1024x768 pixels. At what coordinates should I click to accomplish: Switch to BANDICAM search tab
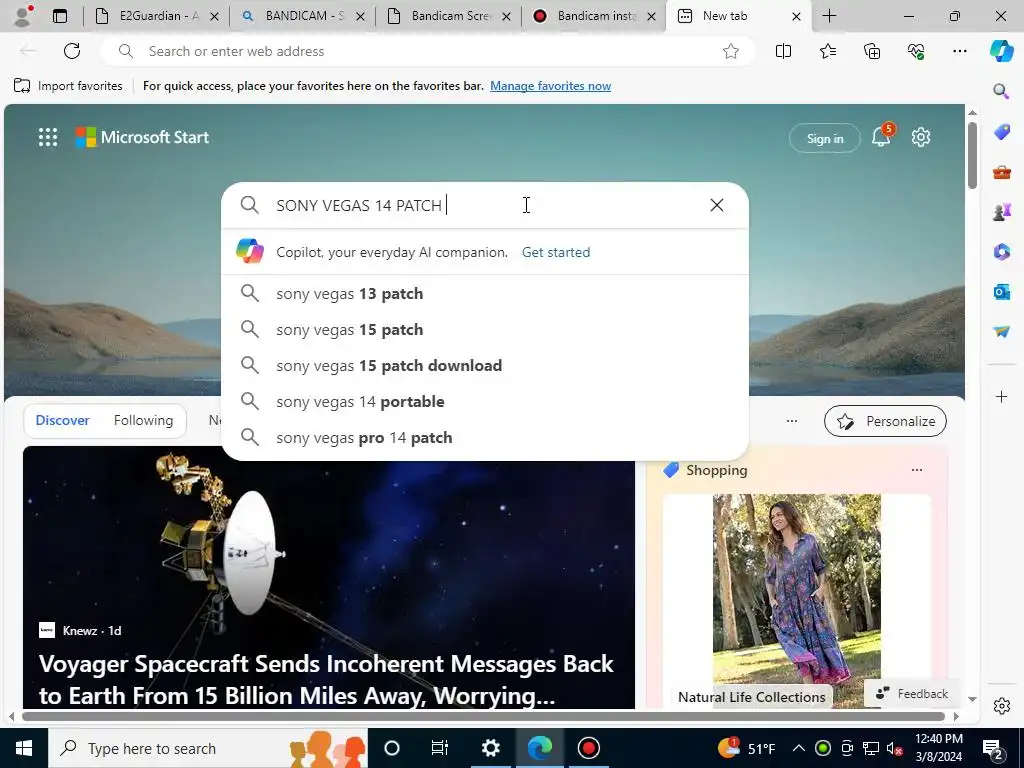302,16
